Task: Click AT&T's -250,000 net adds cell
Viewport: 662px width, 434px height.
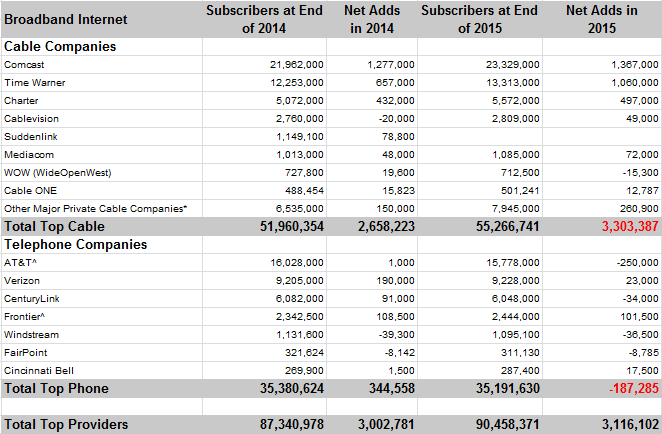Action: (638, 263)
